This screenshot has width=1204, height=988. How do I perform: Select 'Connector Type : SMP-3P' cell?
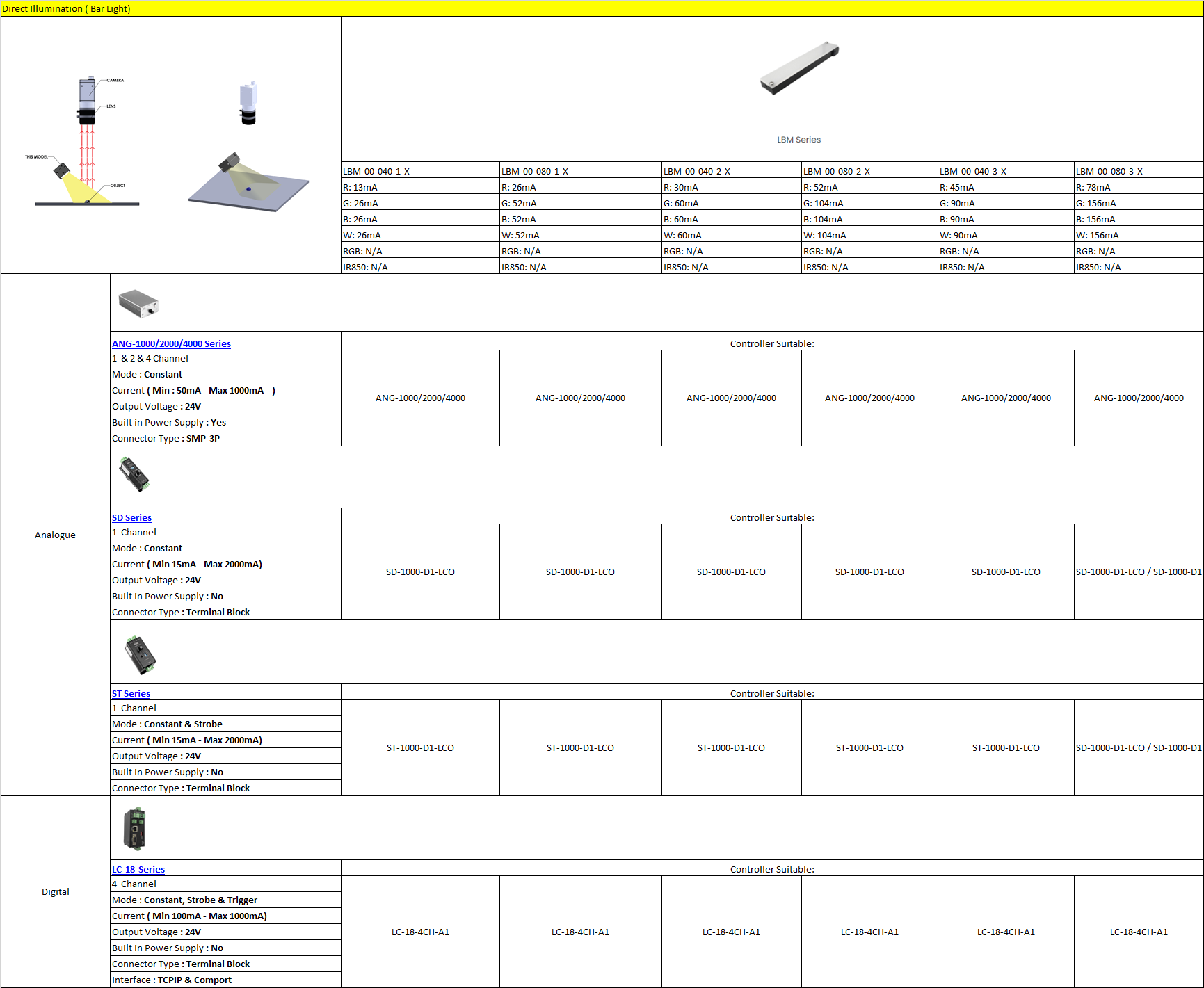click(x=225, y=438)
